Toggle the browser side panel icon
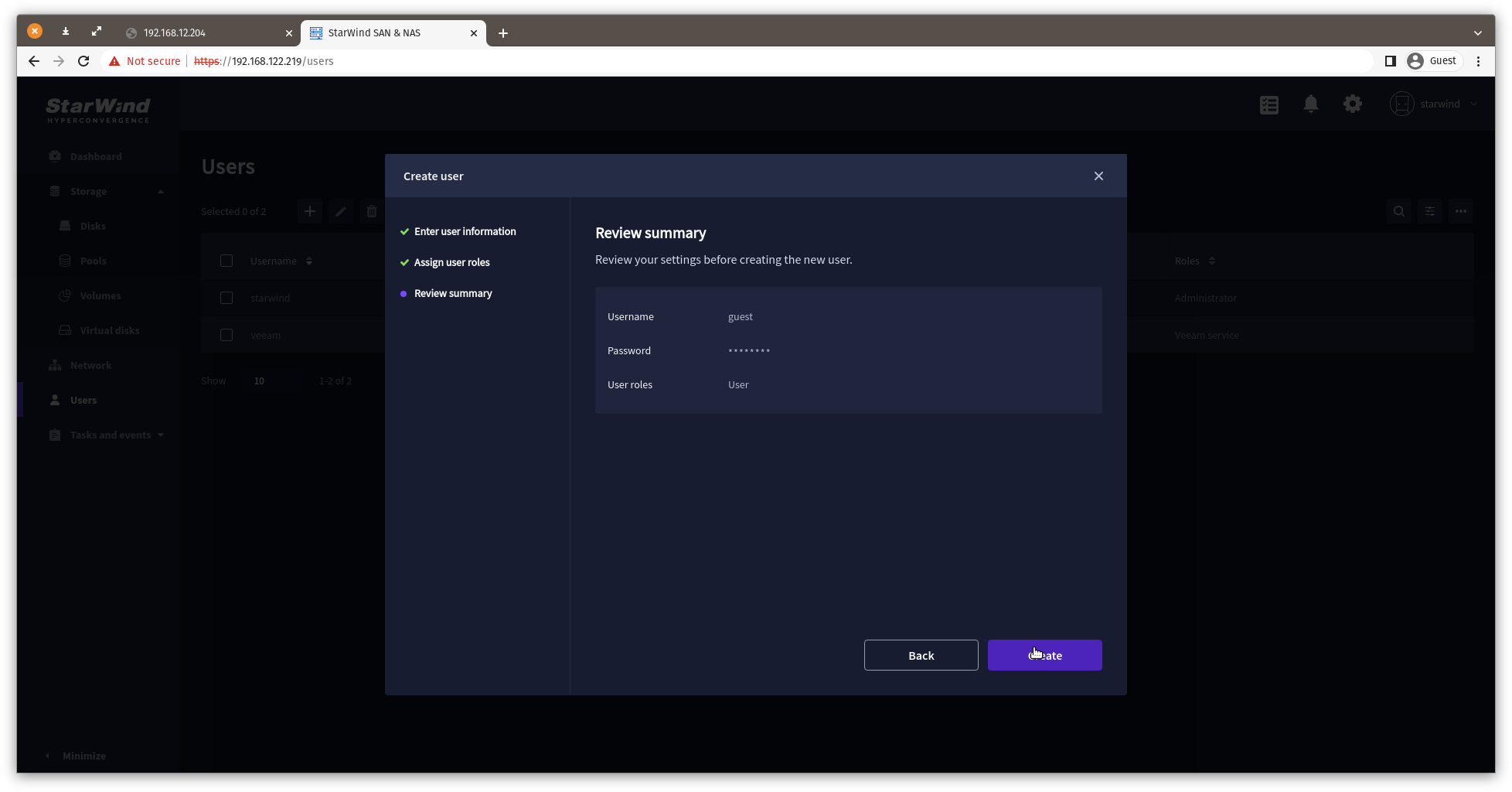The image size is (1512, 792). click(1390, 61)
